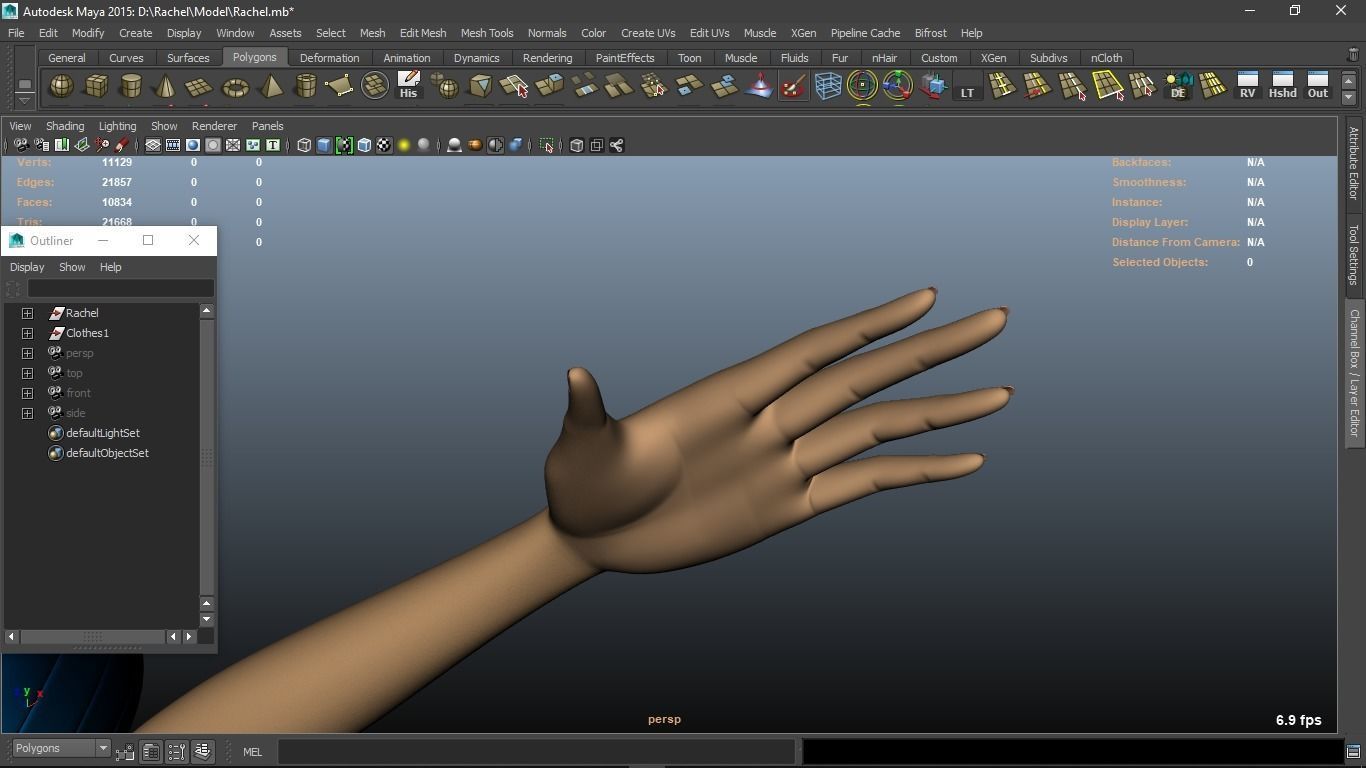Create a polygon pipe from the shelf
This screenshot has width=1366, height=768.
(x=305, y=86)
